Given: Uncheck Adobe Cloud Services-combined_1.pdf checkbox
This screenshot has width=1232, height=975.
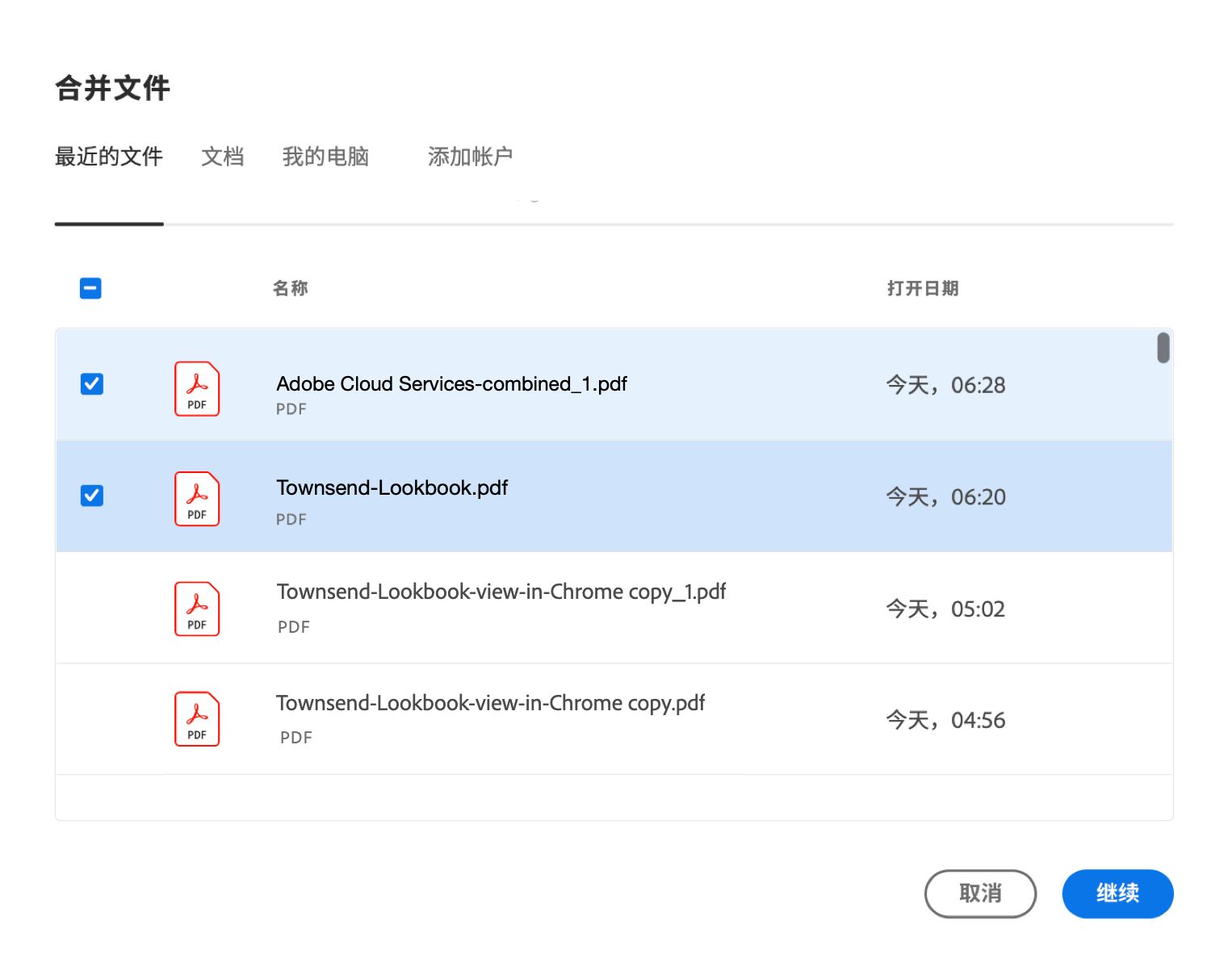Looking at the screenshot, I should coord(92,384).
